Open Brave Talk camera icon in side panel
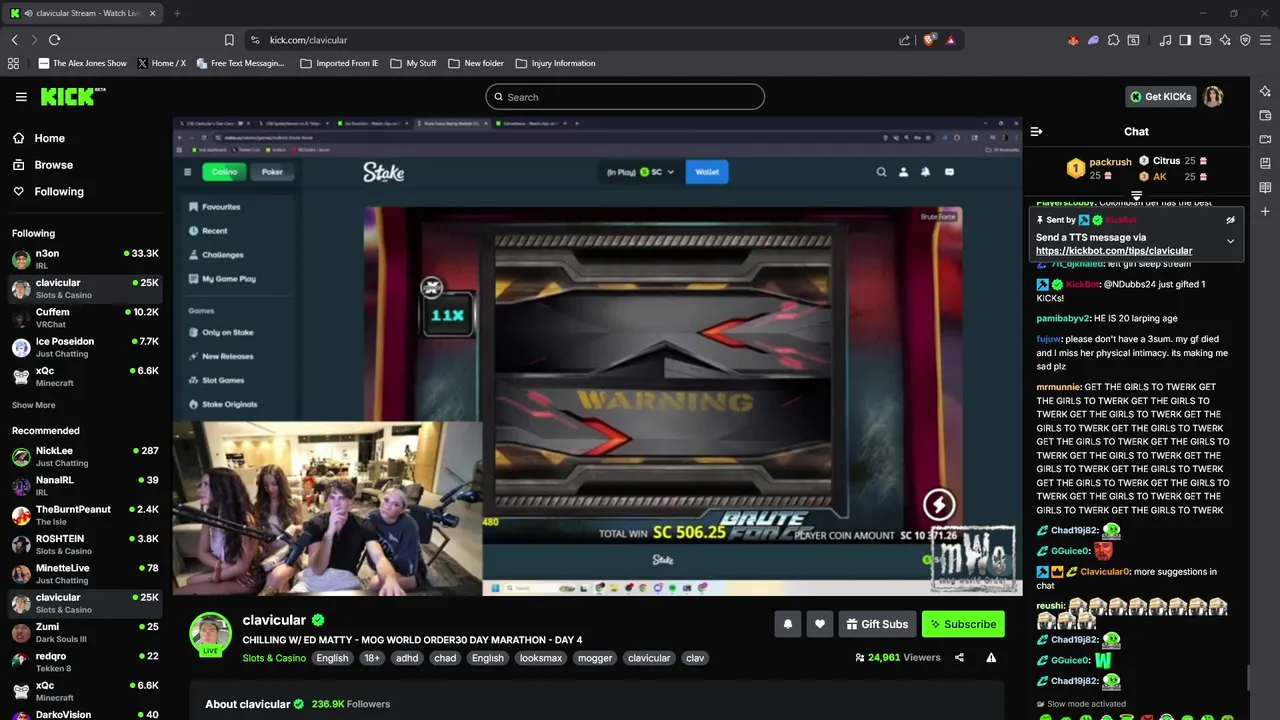 [1265, 139]
